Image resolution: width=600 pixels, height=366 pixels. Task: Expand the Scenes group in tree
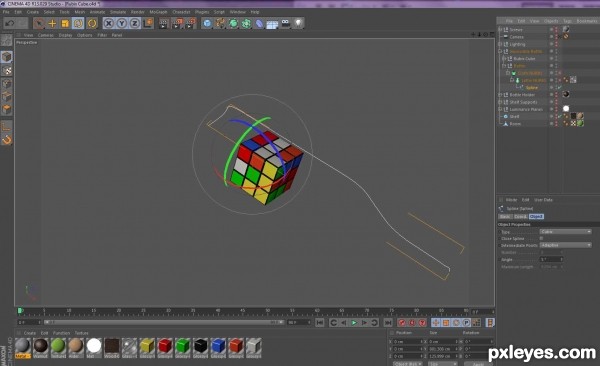point(500,29)
